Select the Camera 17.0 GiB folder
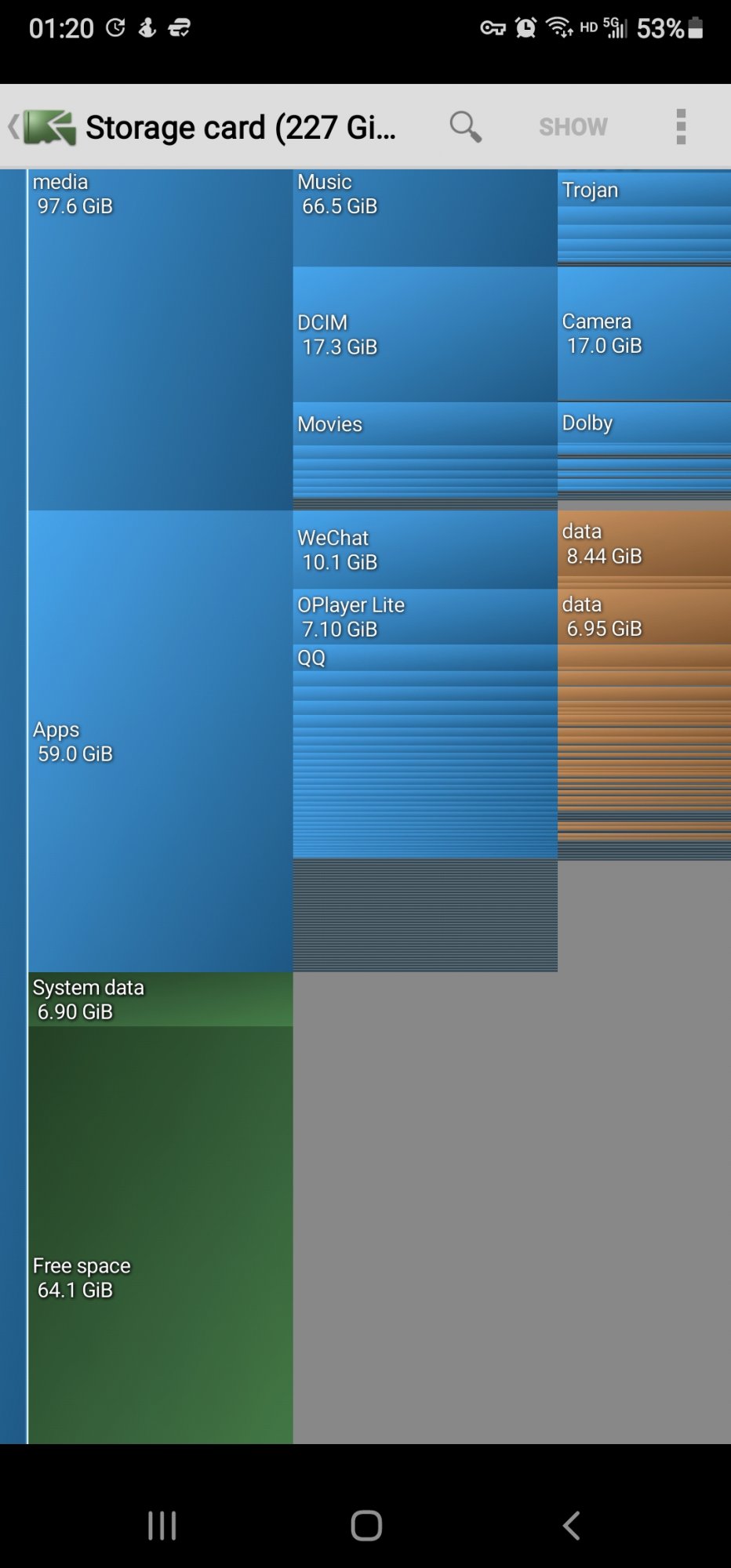 (643, 334)
